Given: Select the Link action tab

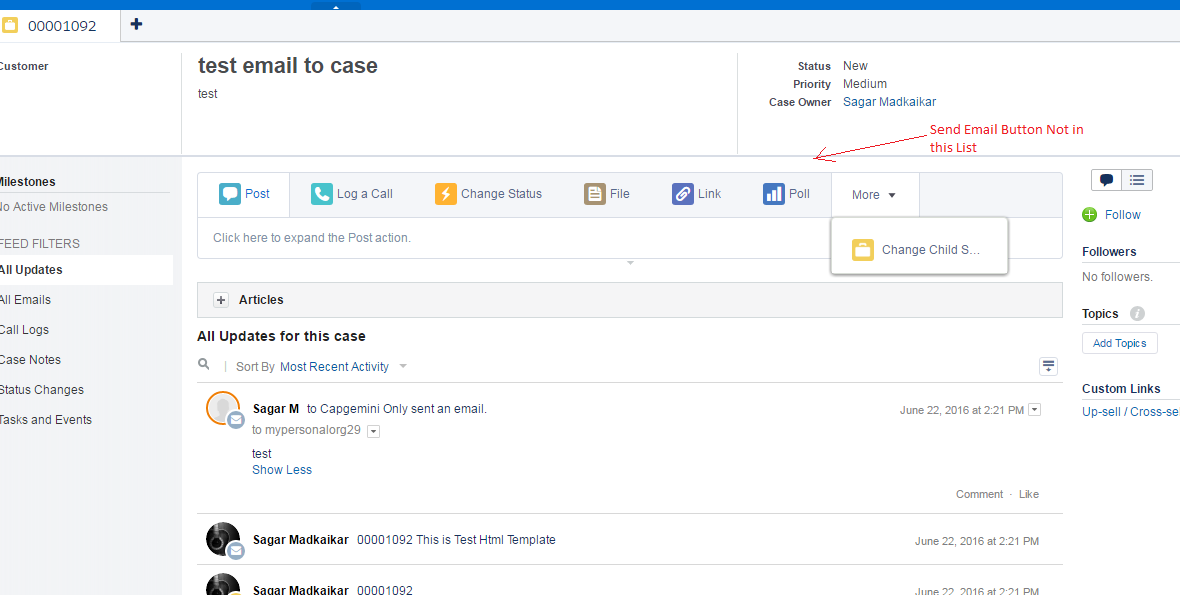Looking at the screenshot, I should tap(696, 194).
